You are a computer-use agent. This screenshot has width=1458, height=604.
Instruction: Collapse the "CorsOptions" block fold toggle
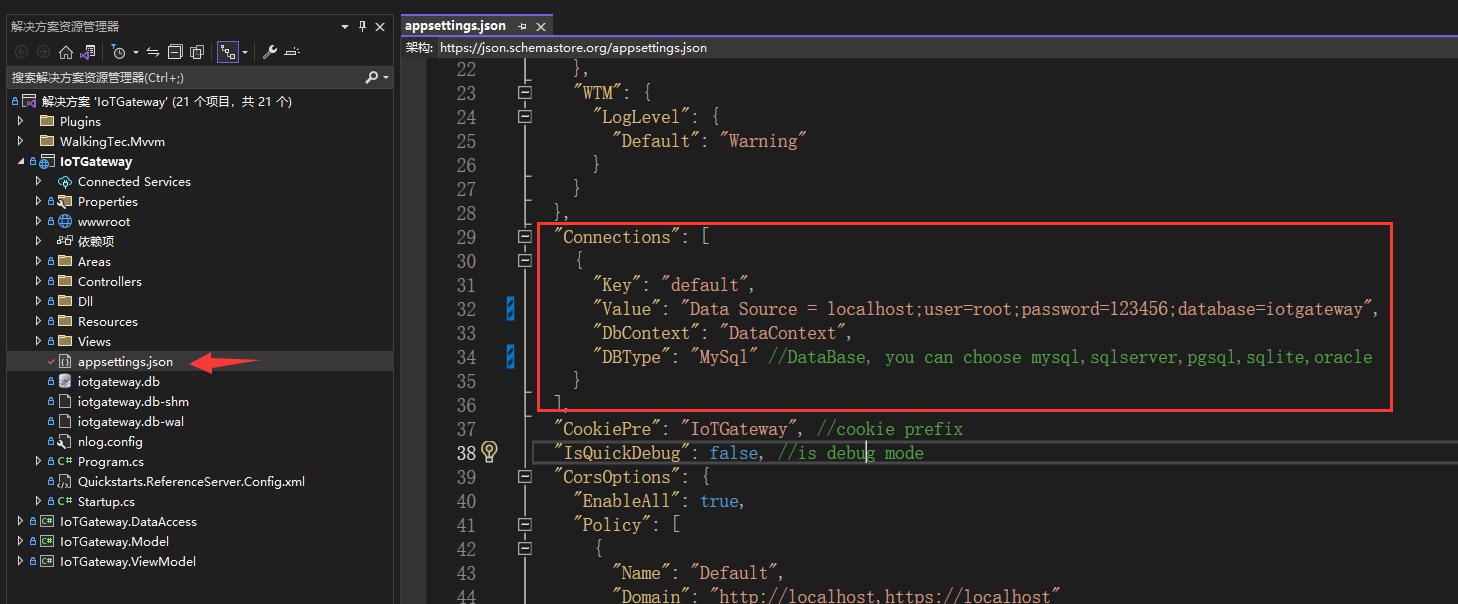coord(524,477)
